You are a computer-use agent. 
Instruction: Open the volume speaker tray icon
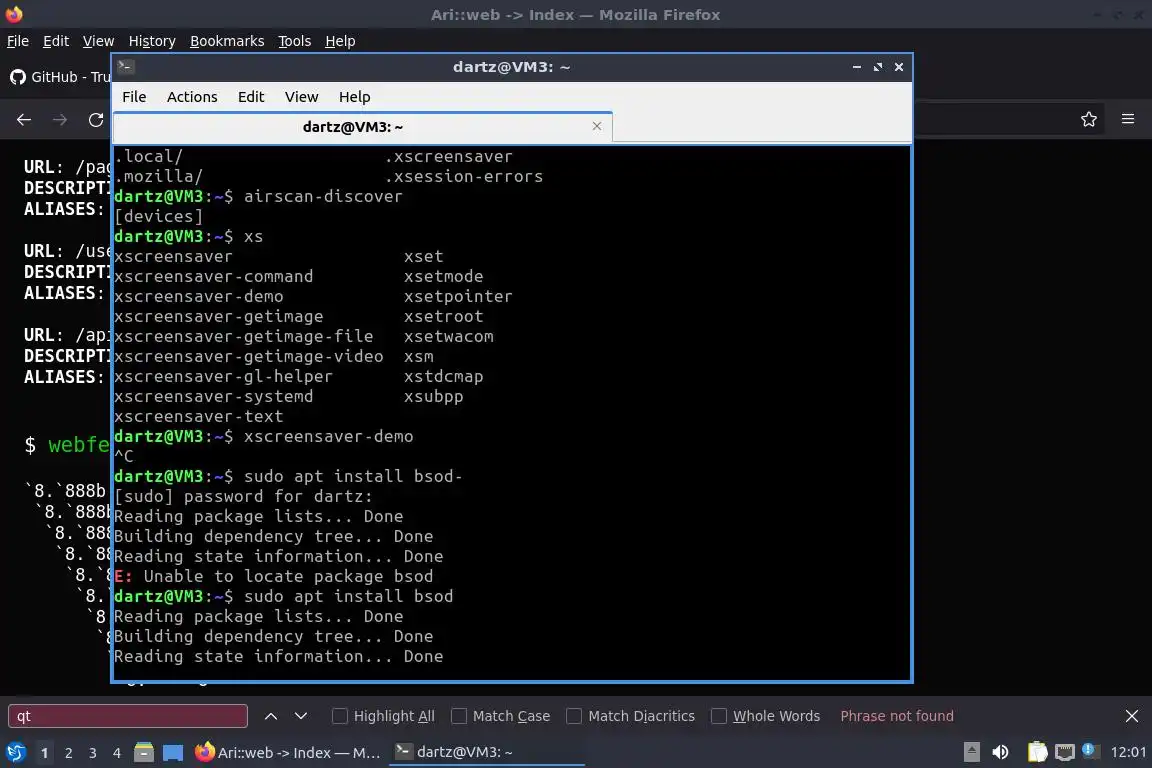click(1000, 752)
